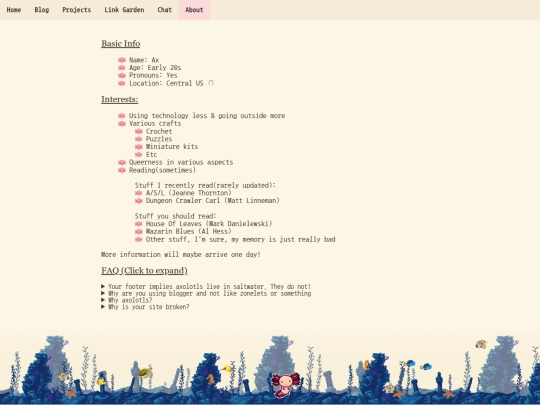Click 'More information will maybe arrive one day!'
This screenshot has height=405, width=540.
[181, 255]
